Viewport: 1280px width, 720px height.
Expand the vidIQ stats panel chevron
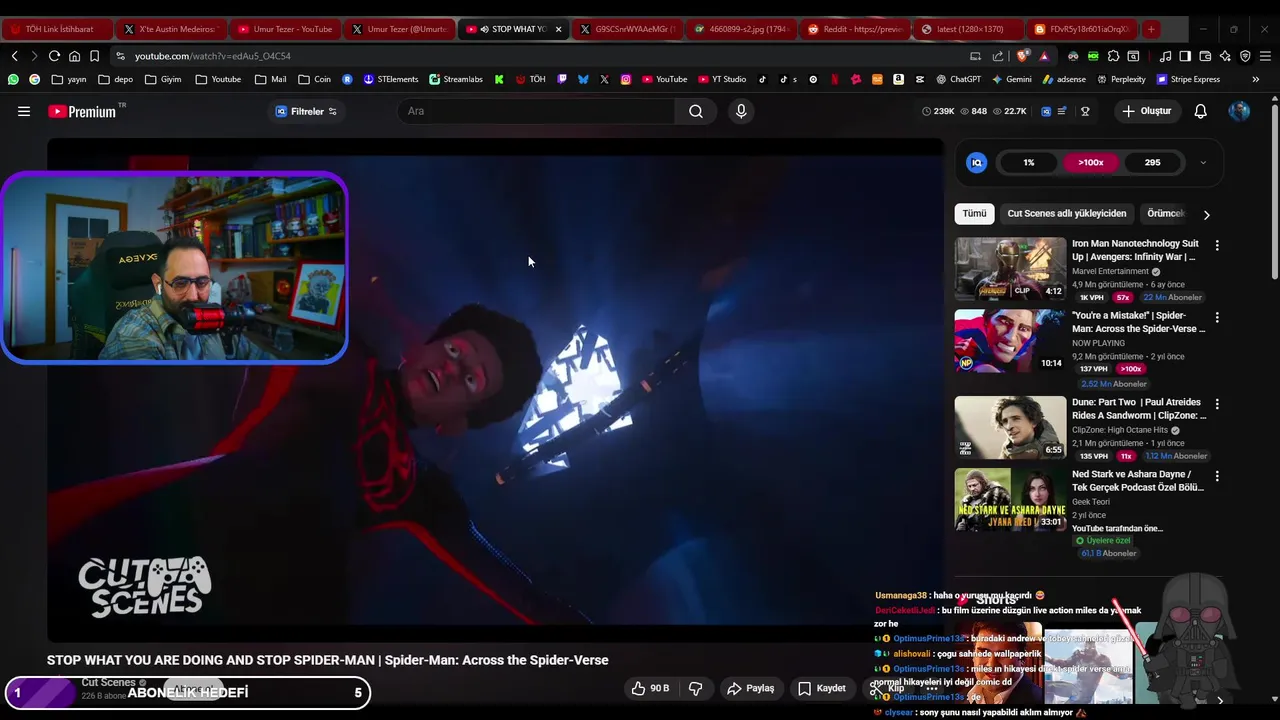(x=1203, y=163)
